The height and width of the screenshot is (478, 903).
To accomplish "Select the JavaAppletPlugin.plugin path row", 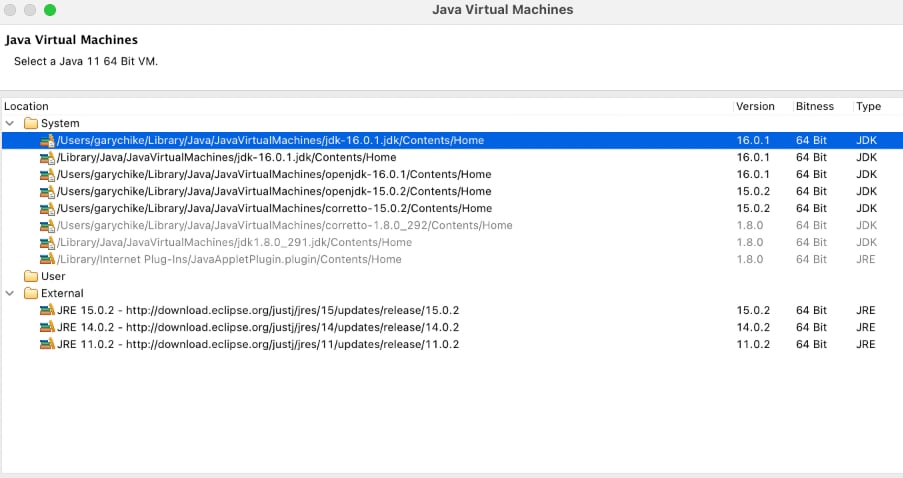I will [x=229, y=260].
